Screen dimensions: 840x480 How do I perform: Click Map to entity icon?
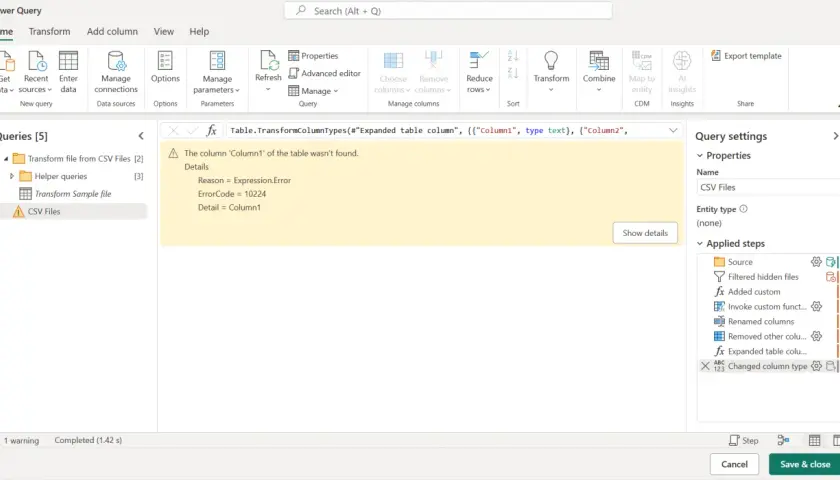click(x=641, y=61)
